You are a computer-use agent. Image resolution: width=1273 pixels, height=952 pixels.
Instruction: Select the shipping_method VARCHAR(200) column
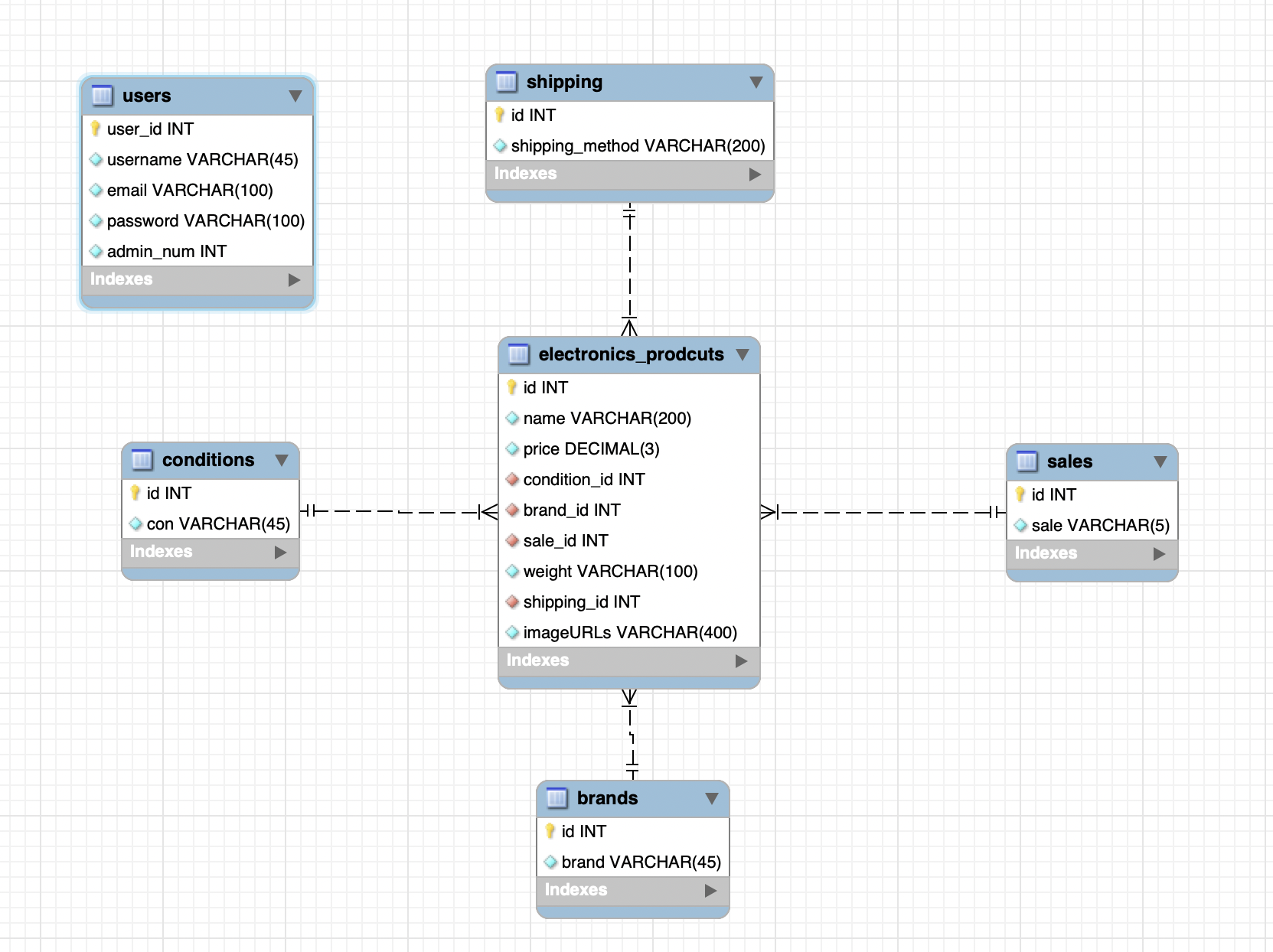[x=638, y=145]
